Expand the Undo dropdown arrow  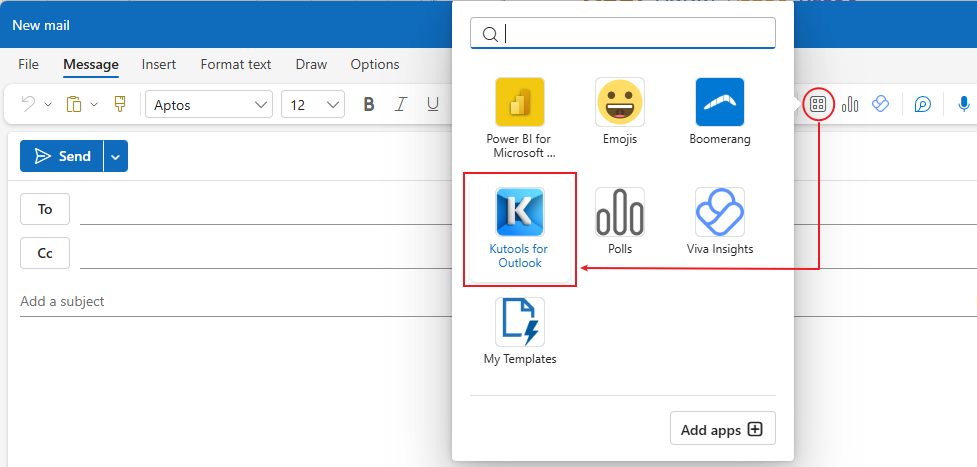click(48, 105)
